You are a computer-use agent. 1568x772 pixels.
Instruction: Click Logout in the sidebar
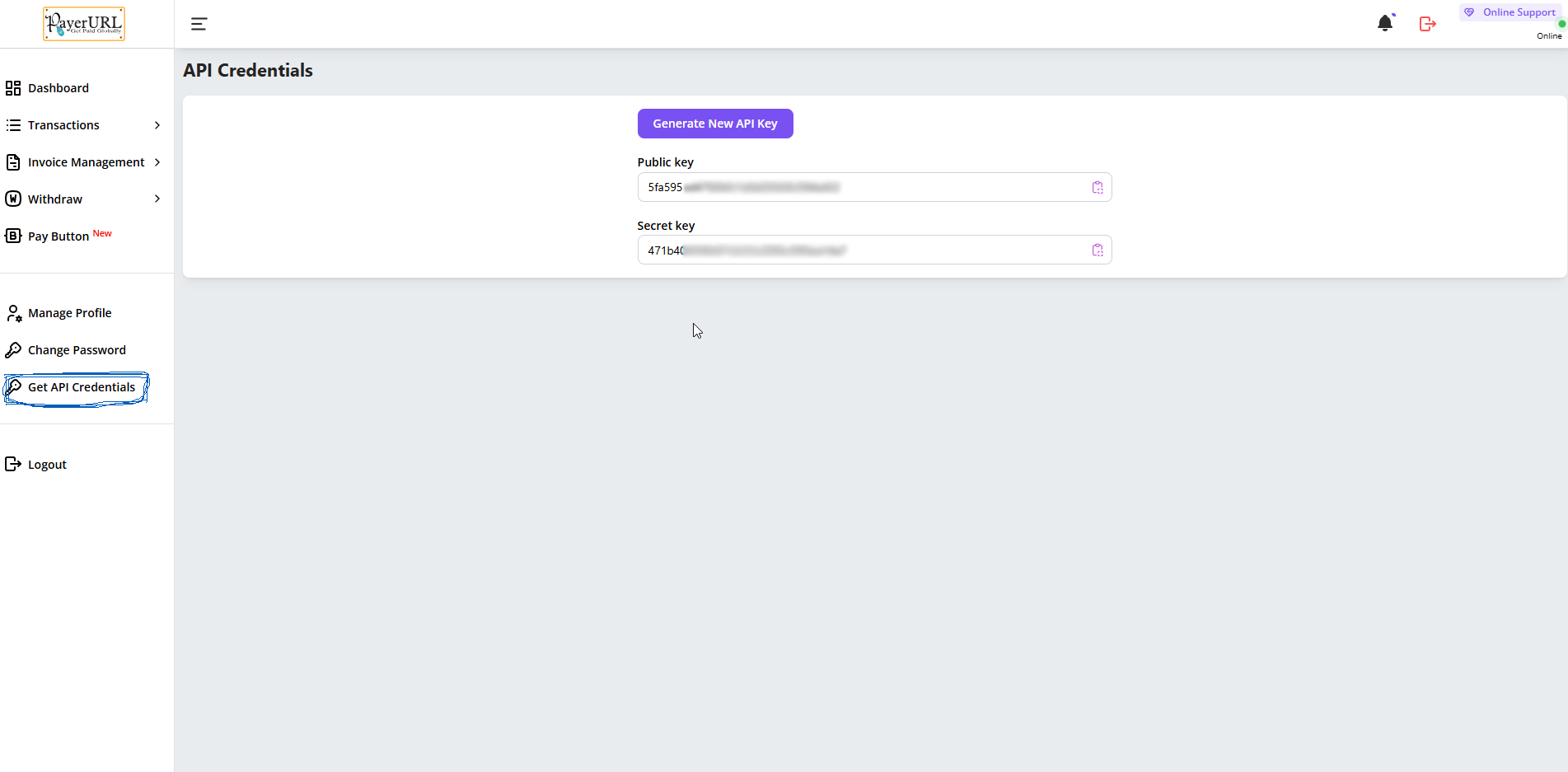point(47,465)
